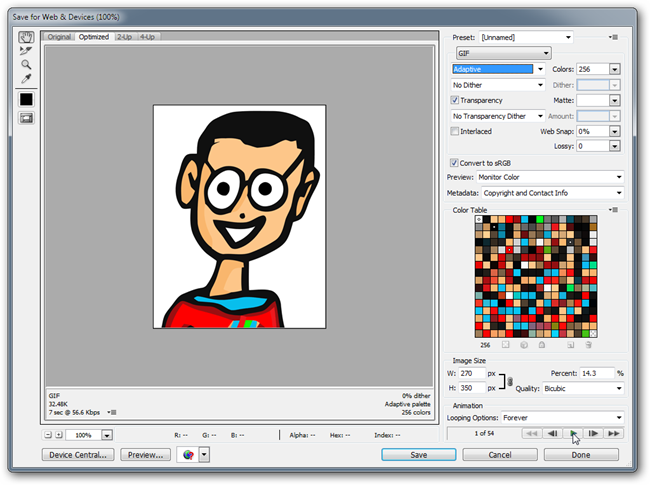Open the Preset dropdown

pos(526,37)
